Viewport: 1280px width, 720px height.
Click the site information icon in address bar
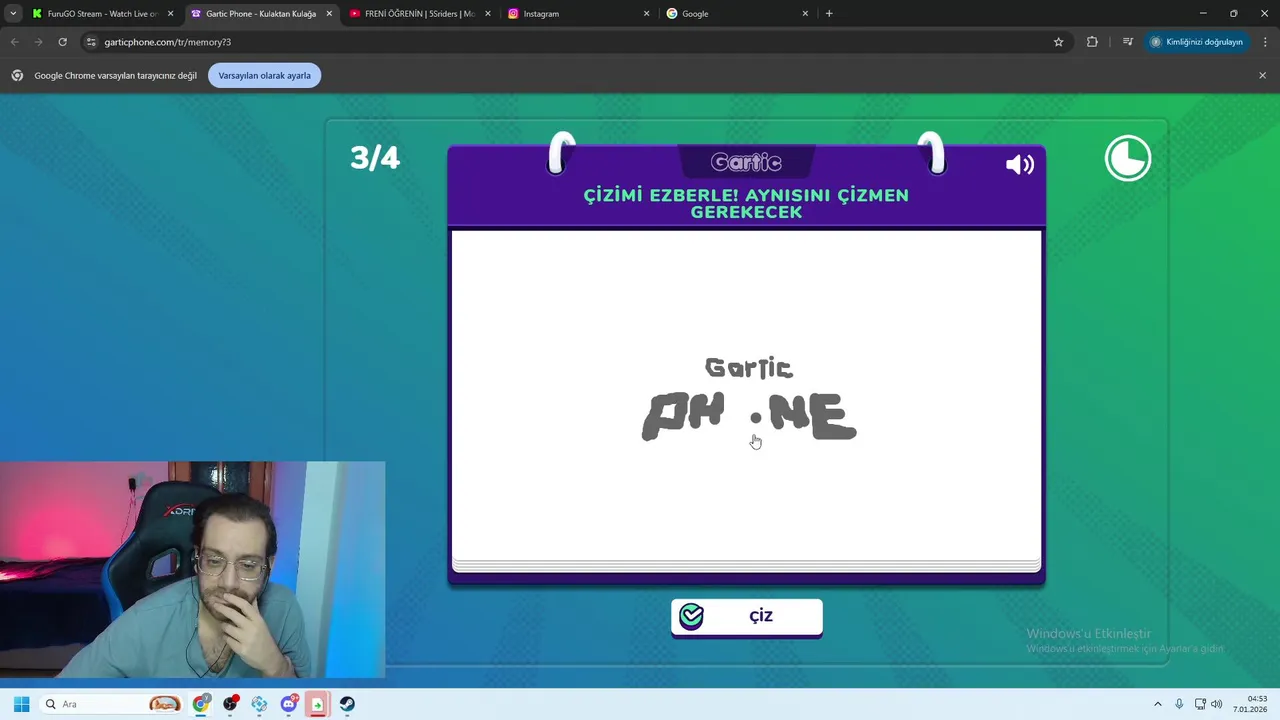[91, 42]
